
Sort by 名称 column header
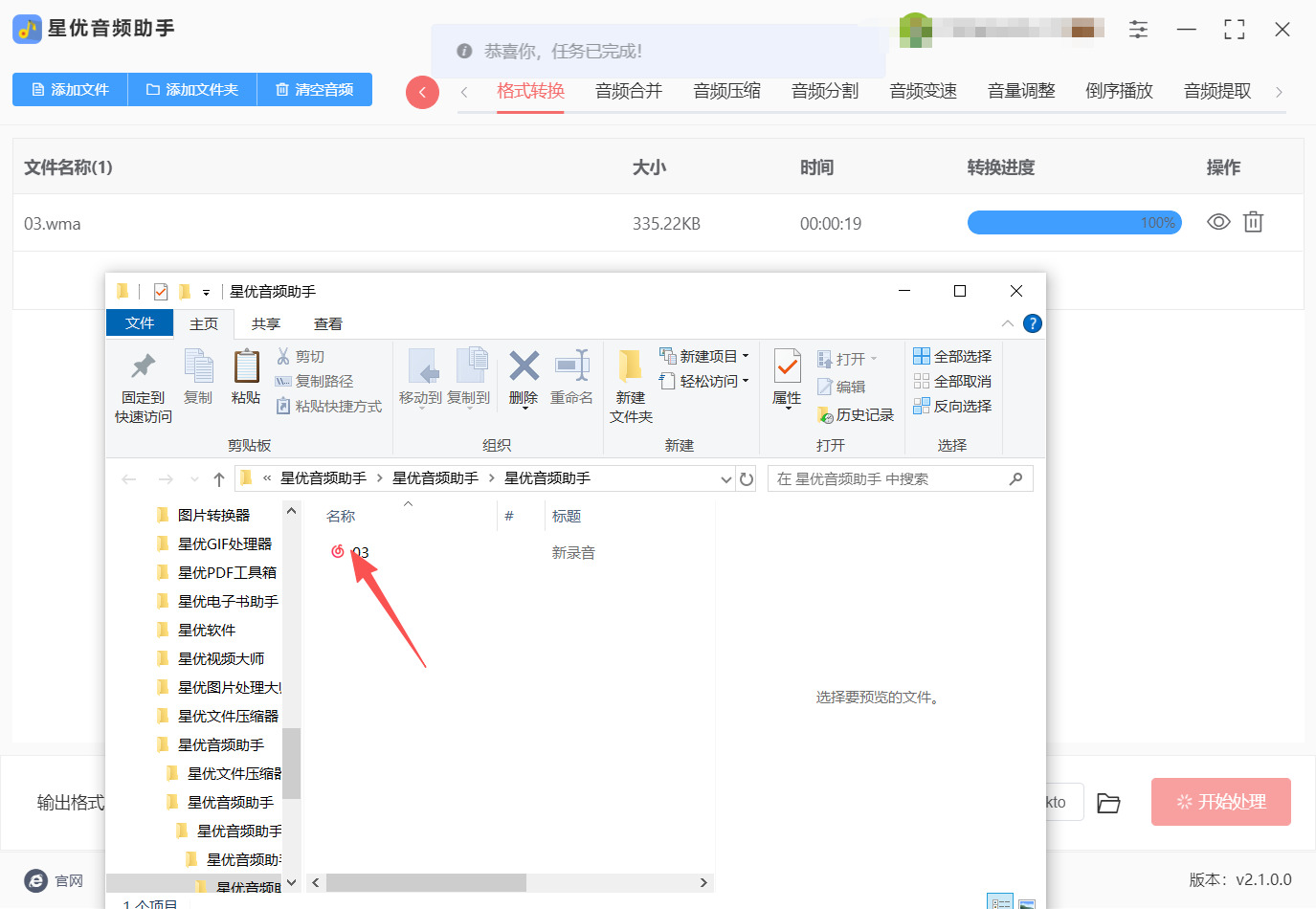pyautogui.click(x=341, y=516)
